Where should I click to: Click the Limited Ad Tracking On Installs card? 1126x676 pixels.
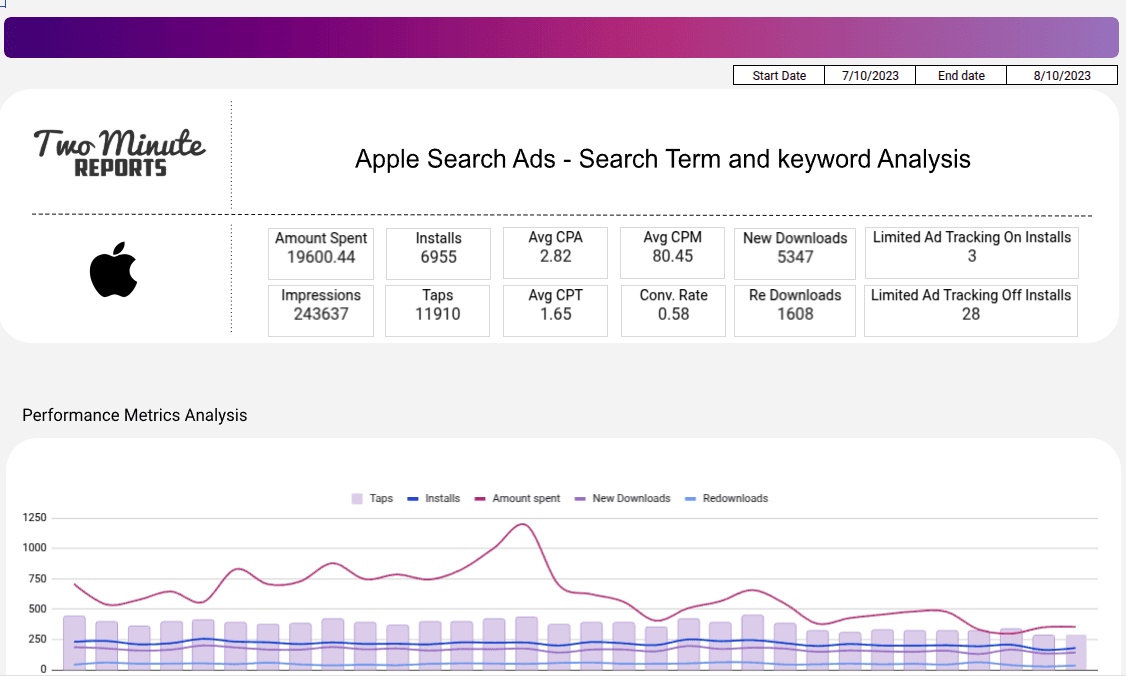click(x=970, y=253)
